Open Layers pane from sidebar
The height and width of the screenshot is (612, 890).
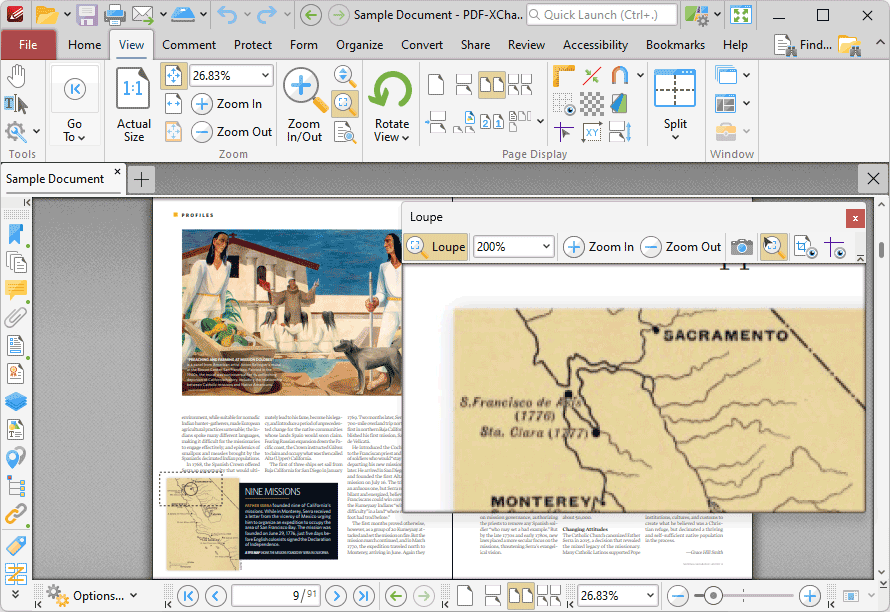click(x=16, y=401)
